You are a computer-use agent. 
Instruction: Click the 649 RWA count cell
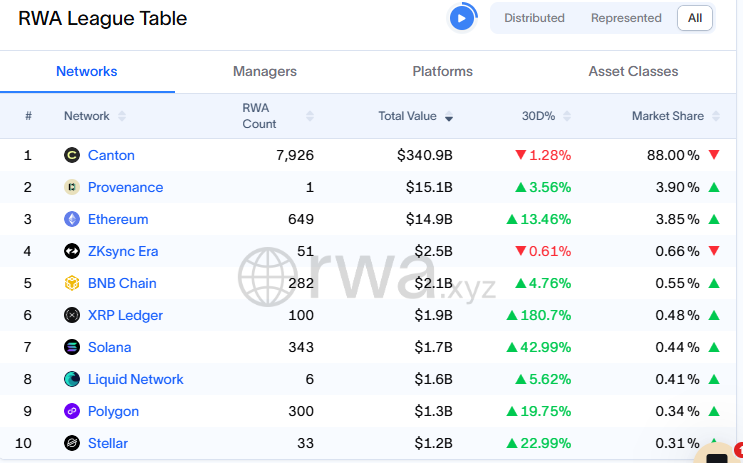coord(301,219)
